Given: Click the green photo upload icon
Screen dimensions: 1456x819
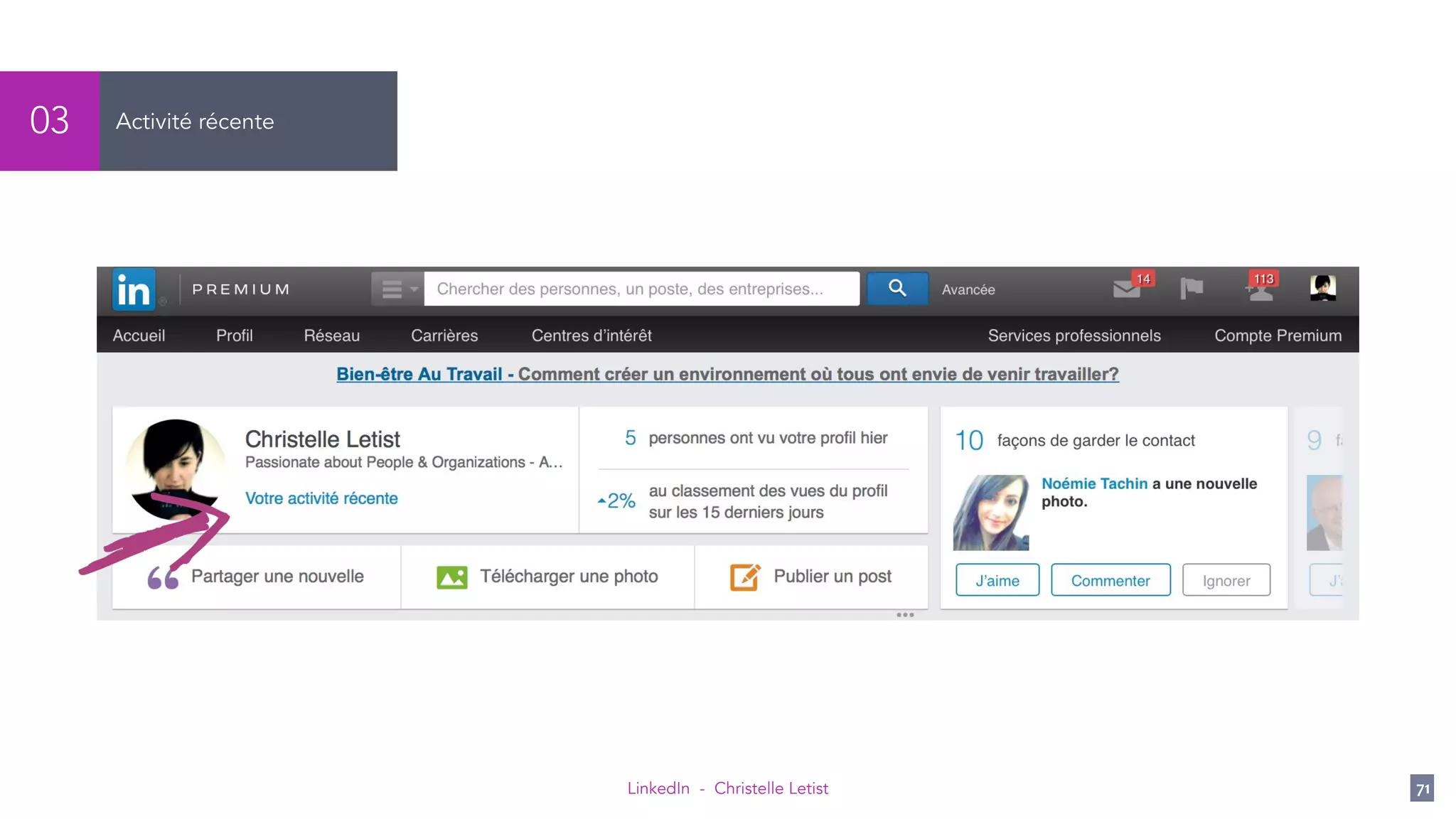Looking at the screenshot, I should (x=451, y=577).
